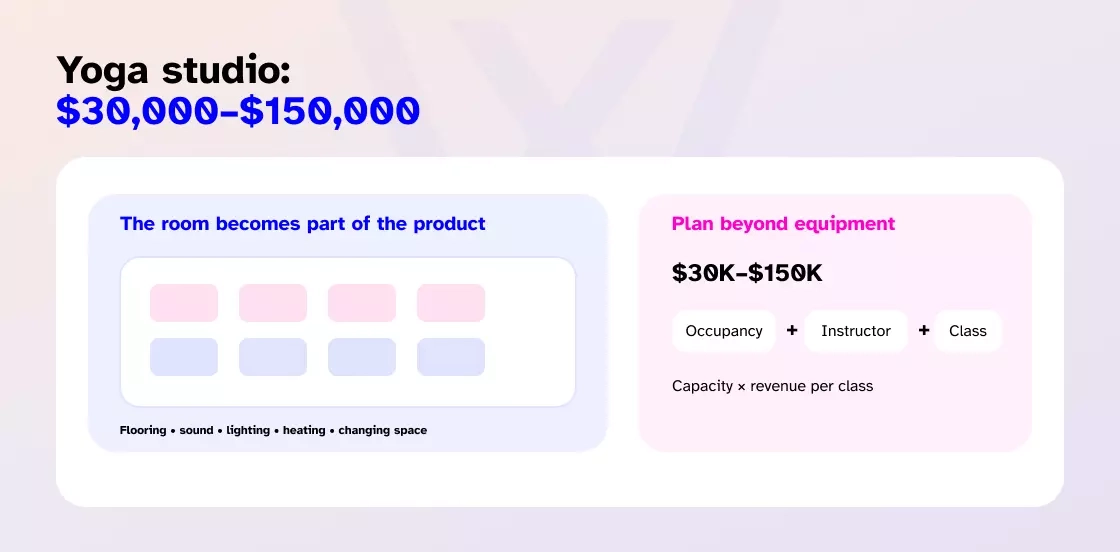Image resolution: width=1120 pixels, height=552 pixels.
Task: Click 'changing space' in the caption
Action: pyautogui.click(x=382, y=430)
